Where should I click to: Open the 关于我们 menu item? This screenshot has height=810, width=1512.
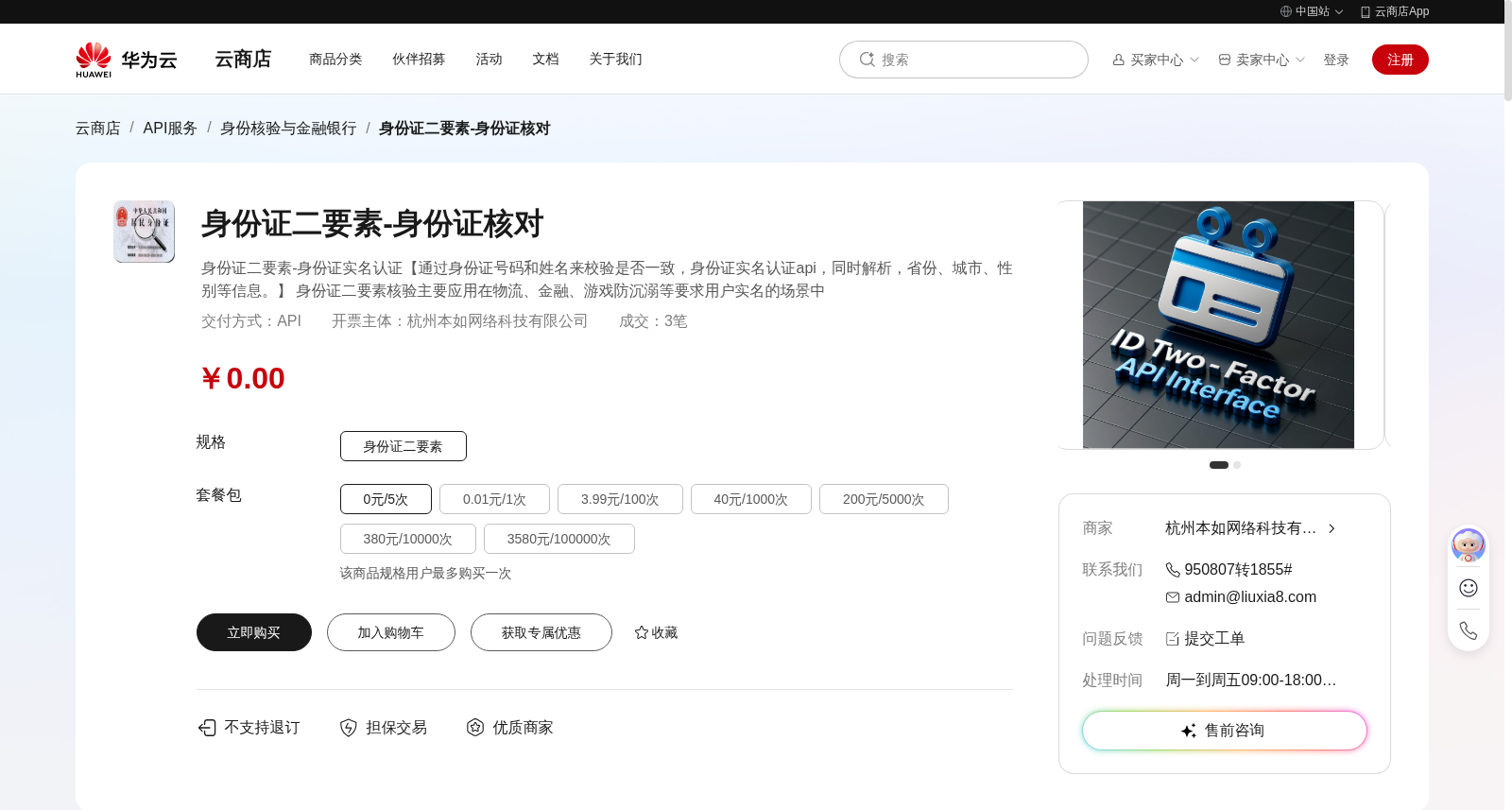point(615,59)
